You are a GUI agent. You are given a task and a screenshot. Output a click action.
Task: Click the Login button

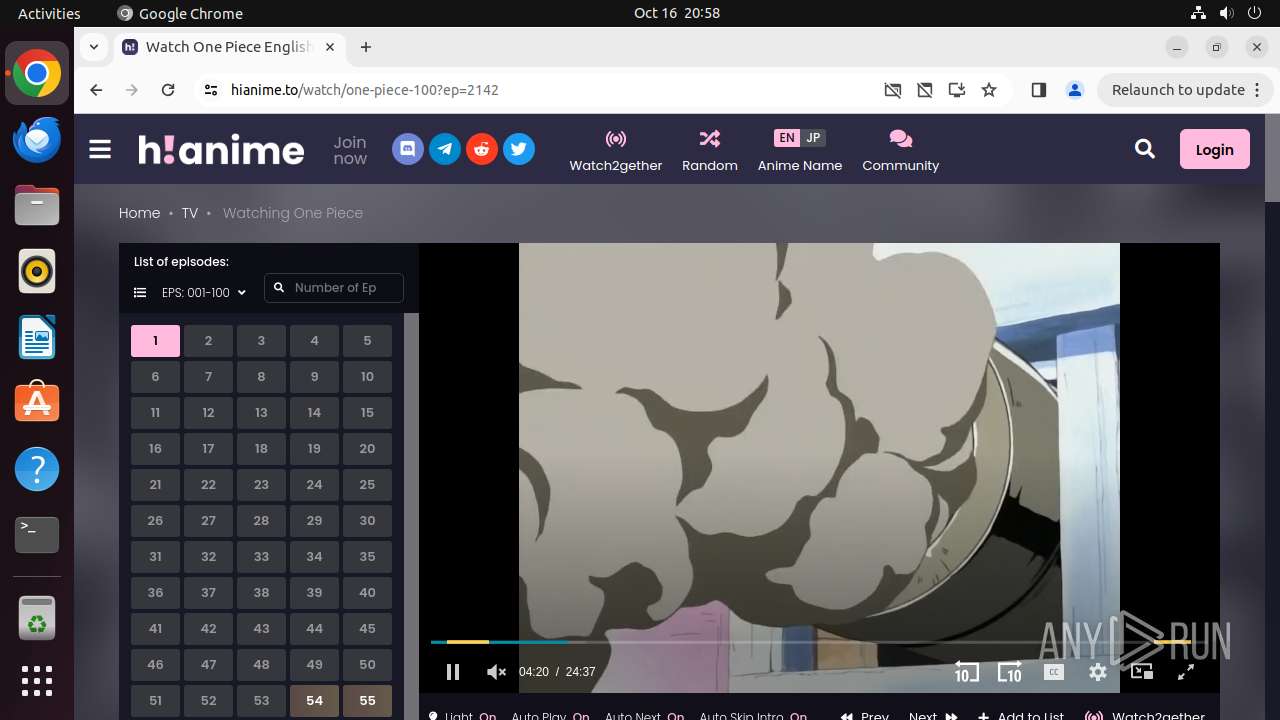(x=1215, y=150)
